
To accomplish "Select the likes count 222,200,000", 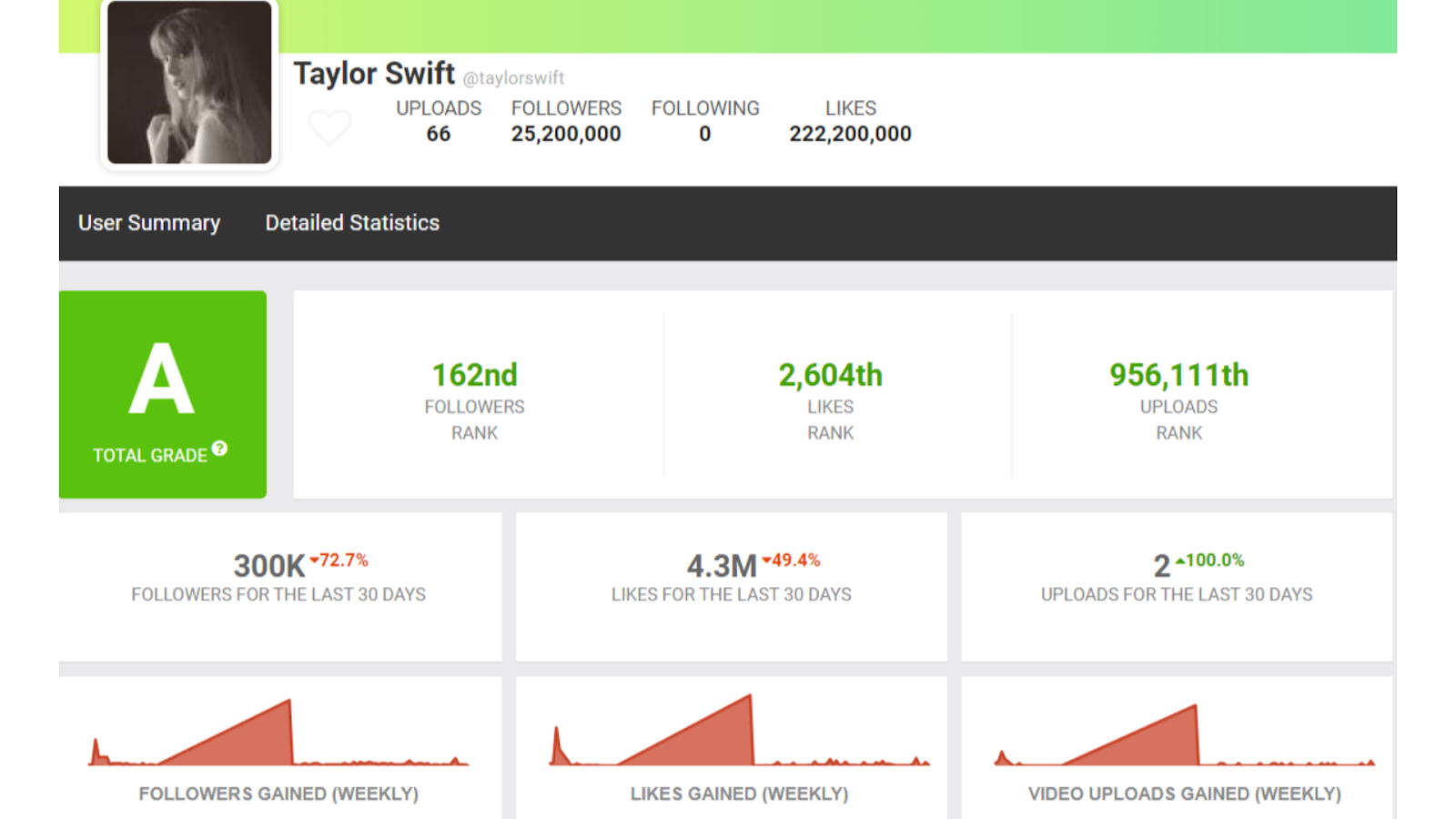I will tap(851, 134).
